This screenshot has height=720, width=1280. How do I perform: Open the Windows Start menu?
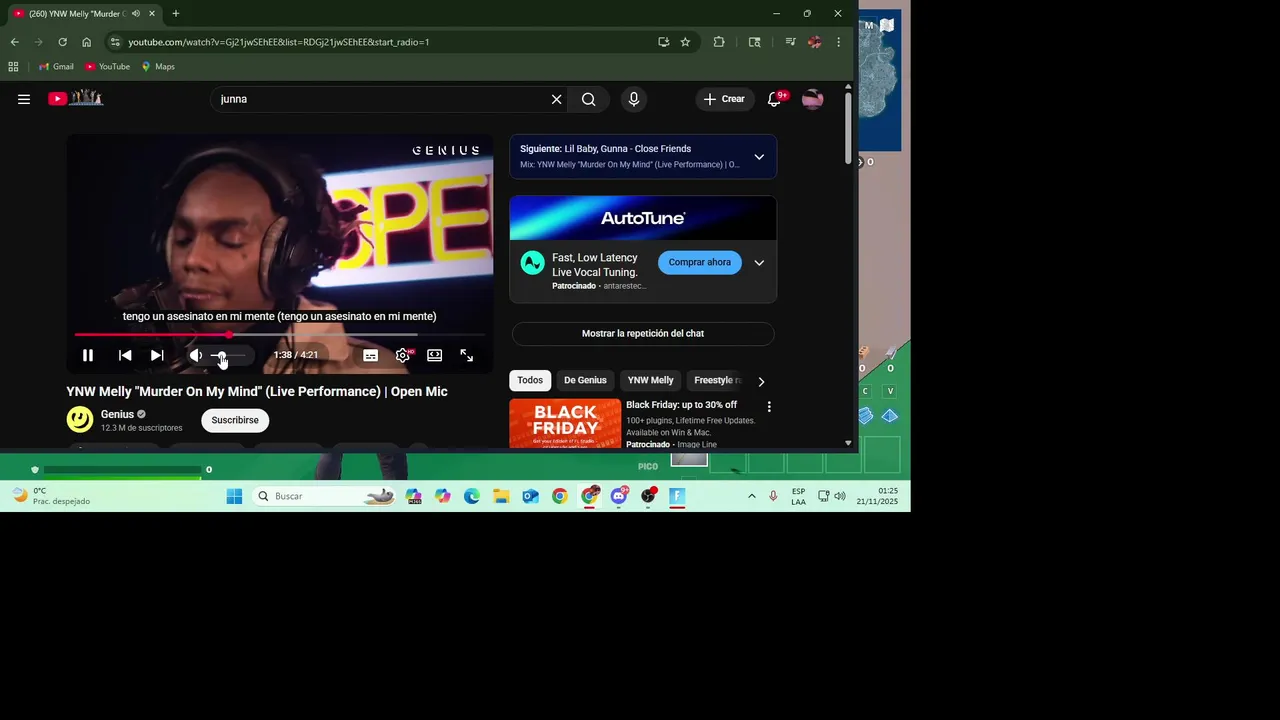click(234, 496)
